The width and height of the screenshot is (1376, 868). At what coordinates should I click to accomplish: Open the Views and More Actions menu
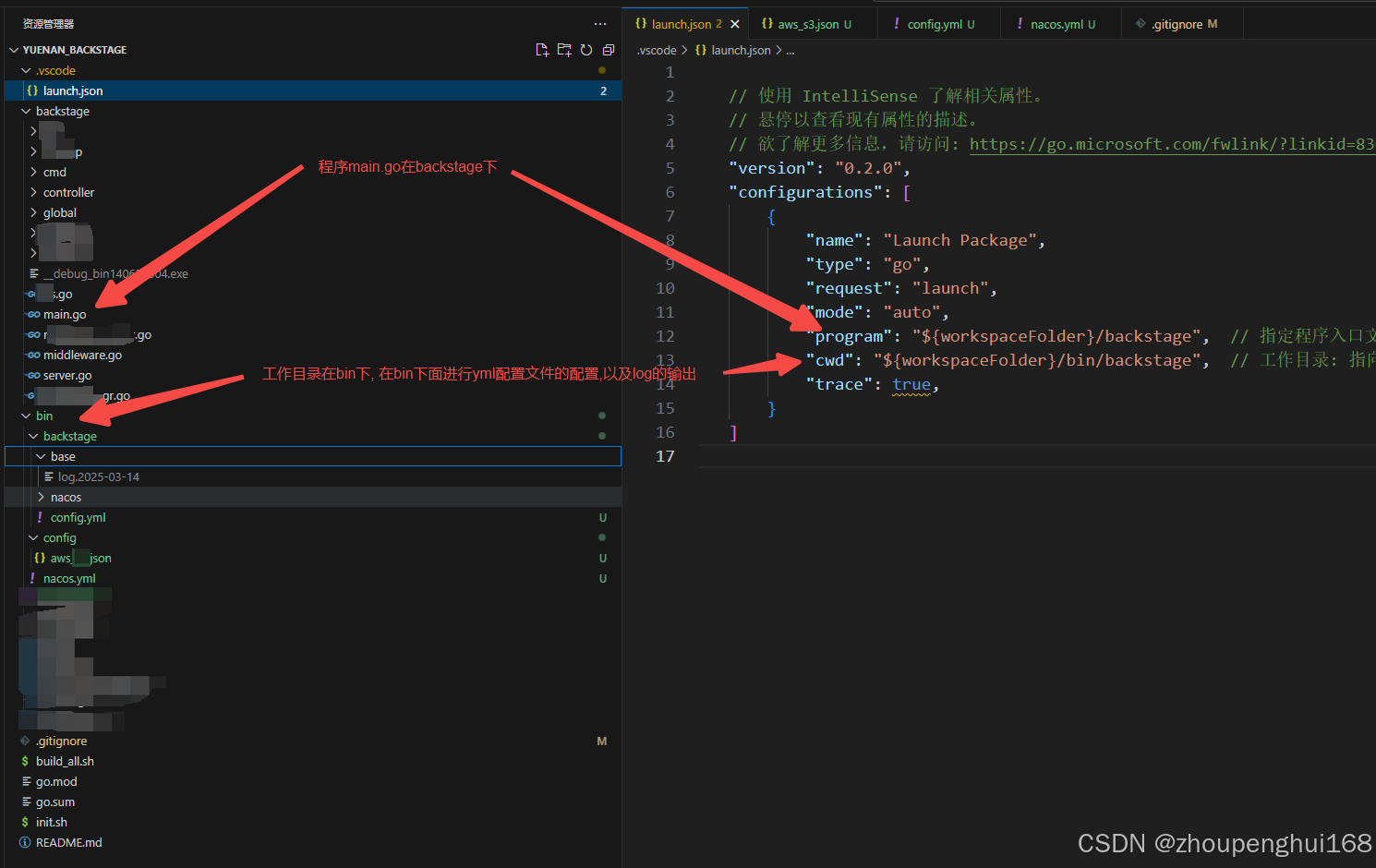[x=600, y=23]
